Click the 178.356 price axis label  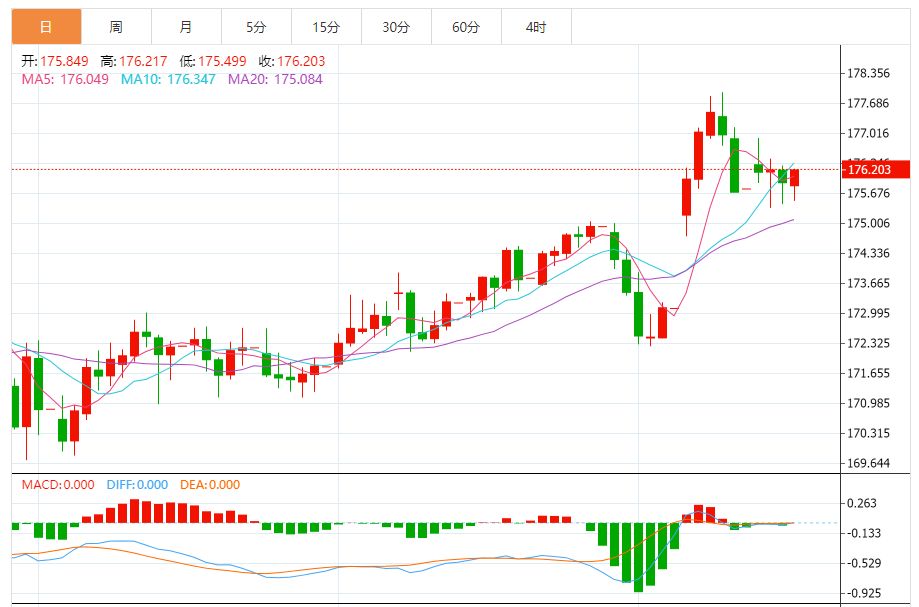tap(868, 73)
